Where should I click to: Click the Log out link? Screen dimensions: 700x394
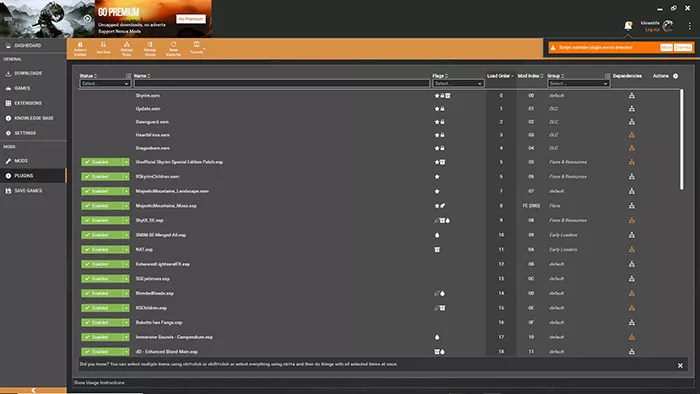click(652, 29)
